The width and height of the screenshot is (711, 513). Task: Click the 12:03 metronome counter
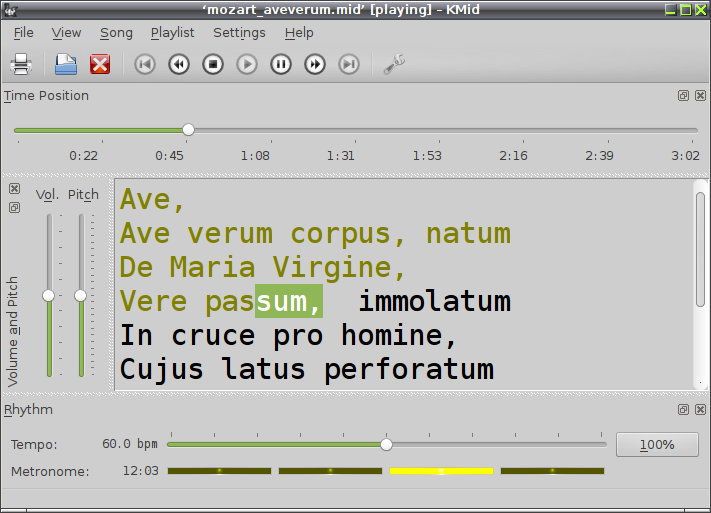click(x=141, y=471)
